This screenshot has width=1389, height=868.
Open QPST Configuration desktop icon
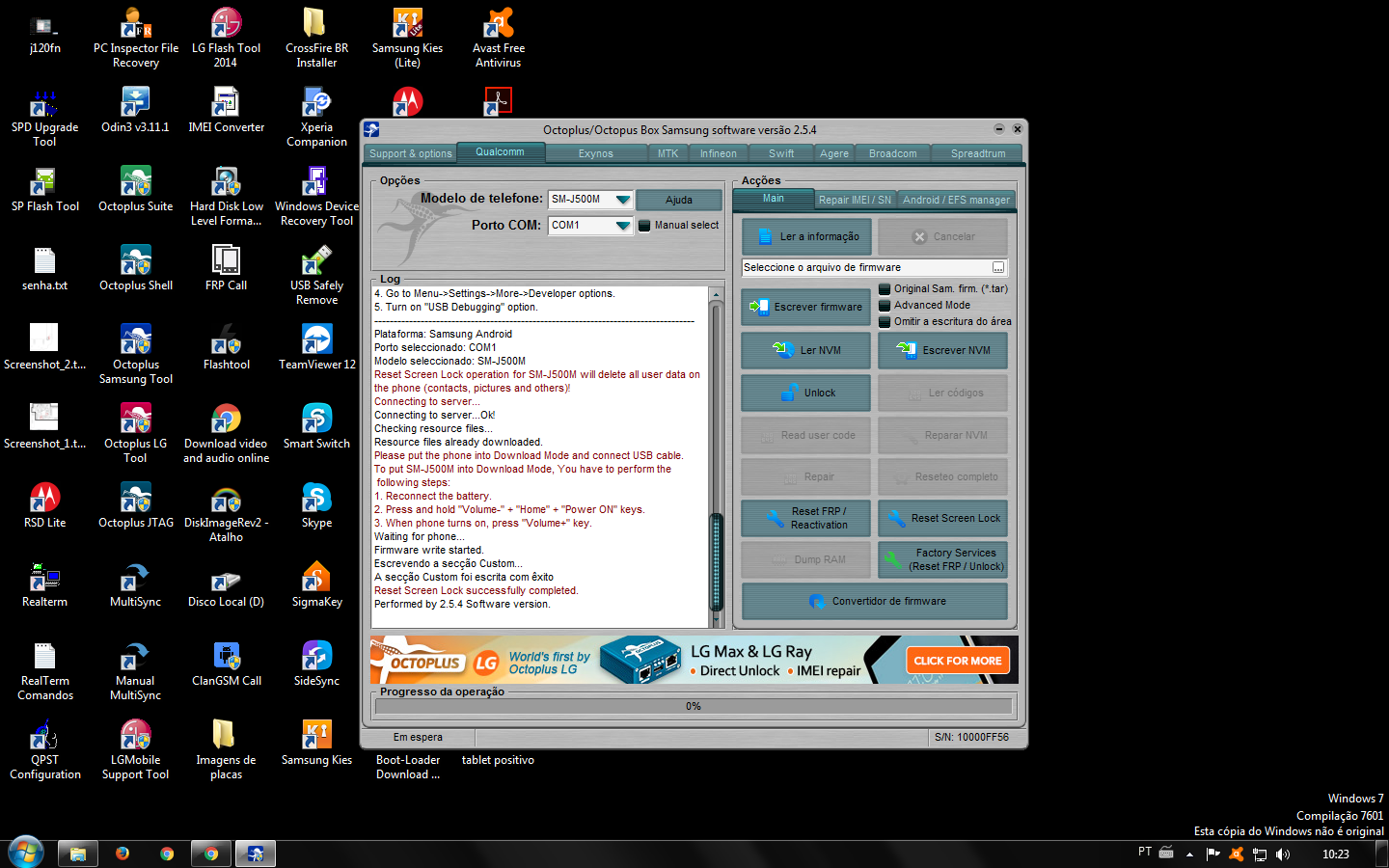44,749
